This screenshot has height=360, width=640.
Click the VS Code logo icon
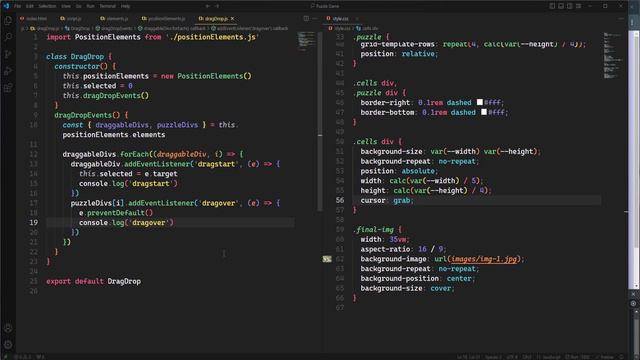click(6, 6)
